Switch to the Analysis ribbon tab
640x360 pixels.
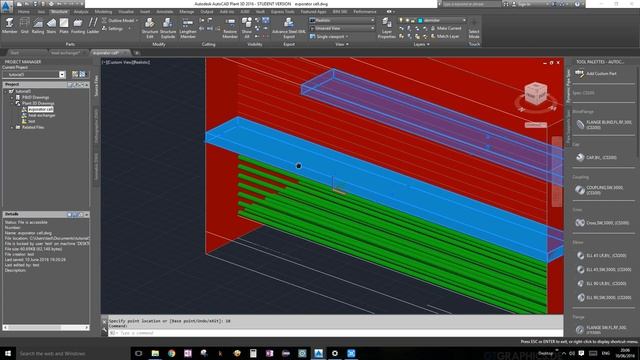[x=81, y=12]
